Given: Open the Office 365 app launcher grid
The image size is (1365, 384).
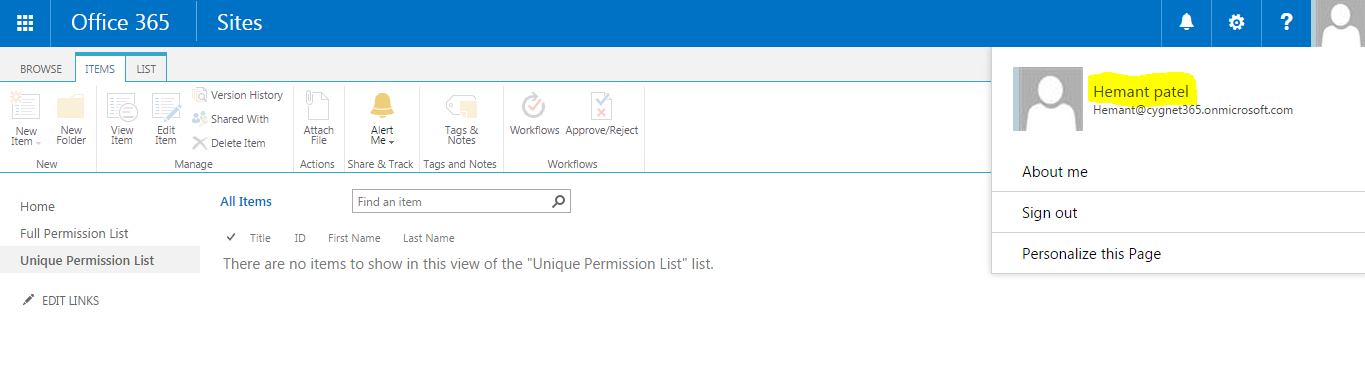Looking at the screenshot, I should 25,23.
